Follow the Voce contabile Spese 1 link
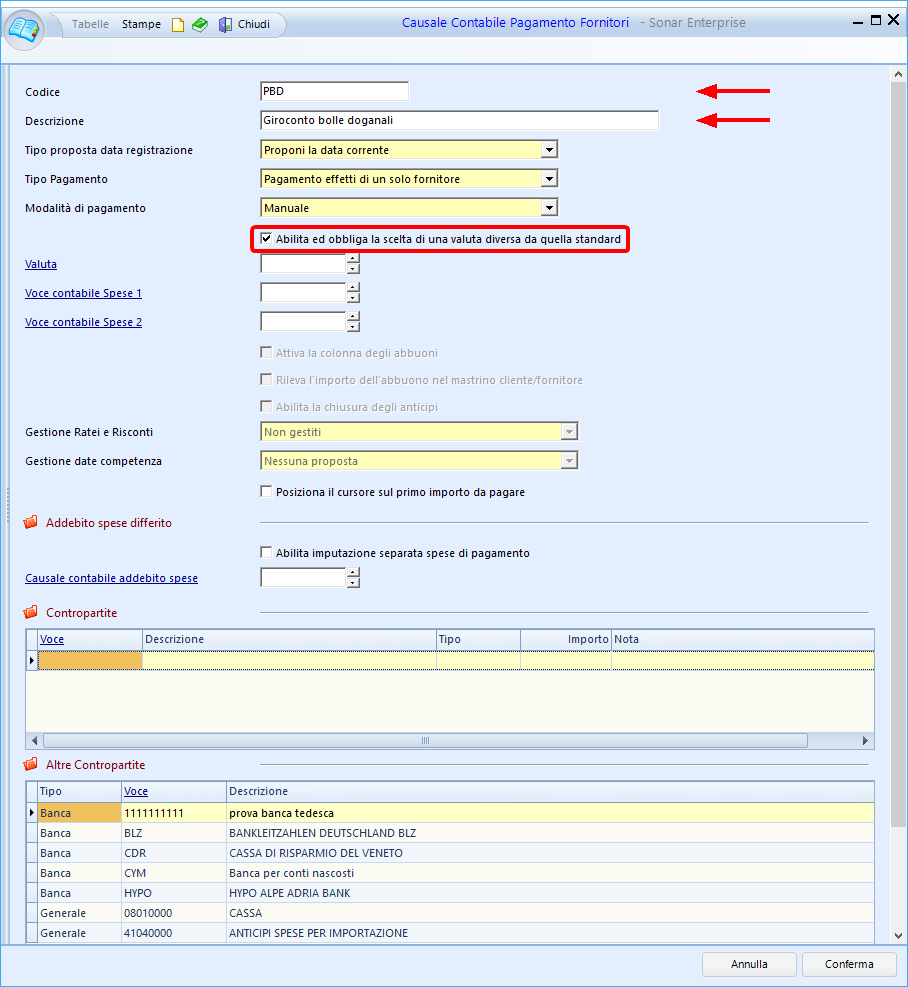Viewport: 908px width, 987px height. [x=83, y=294]
